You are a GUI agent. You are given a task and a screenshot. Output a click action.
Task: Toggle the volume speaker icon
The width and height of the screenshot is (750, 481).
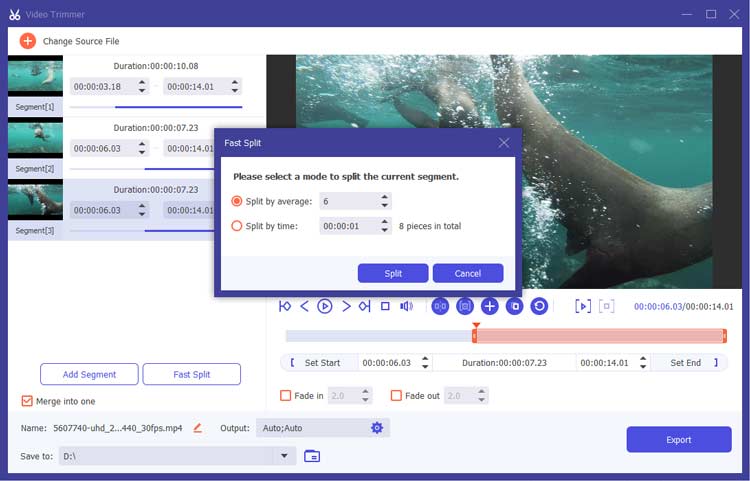point(406,306)
